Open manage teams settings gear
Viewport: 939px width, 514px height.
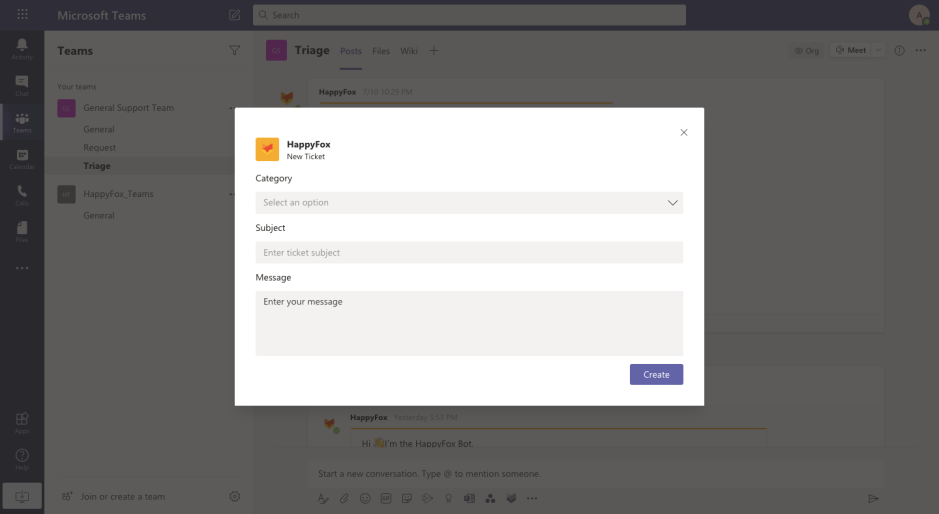tap(235, 496)
